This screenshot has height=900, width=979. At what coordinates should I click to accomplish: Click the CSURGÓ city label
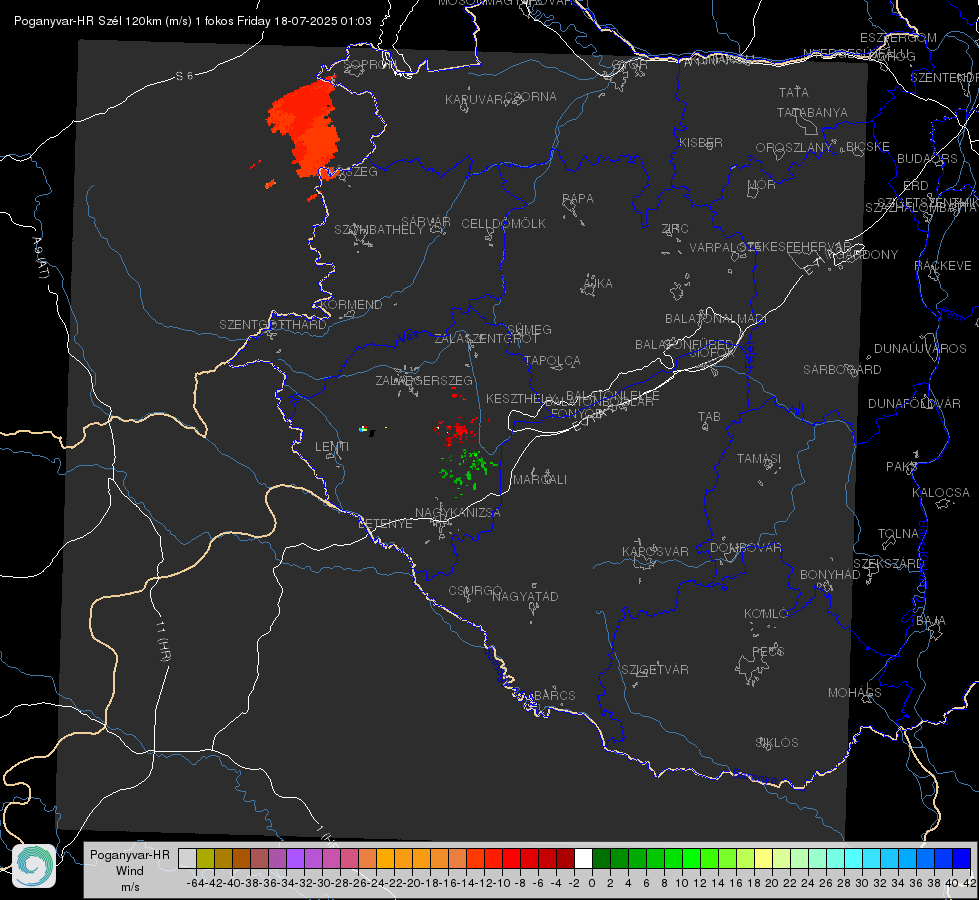pos(475,591)
